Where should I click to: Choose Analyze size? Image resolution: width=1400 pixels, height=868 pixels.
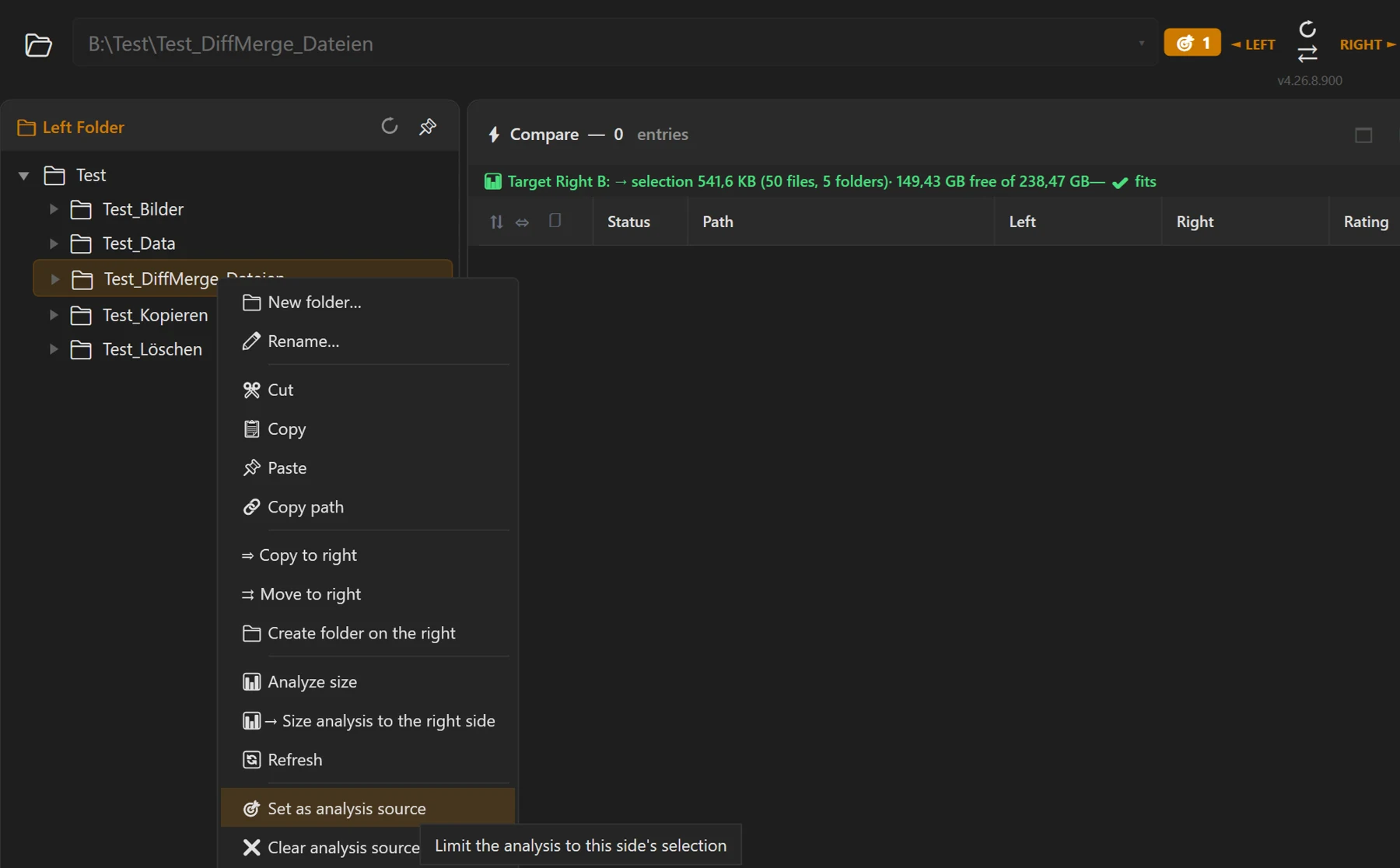[367, 682]
